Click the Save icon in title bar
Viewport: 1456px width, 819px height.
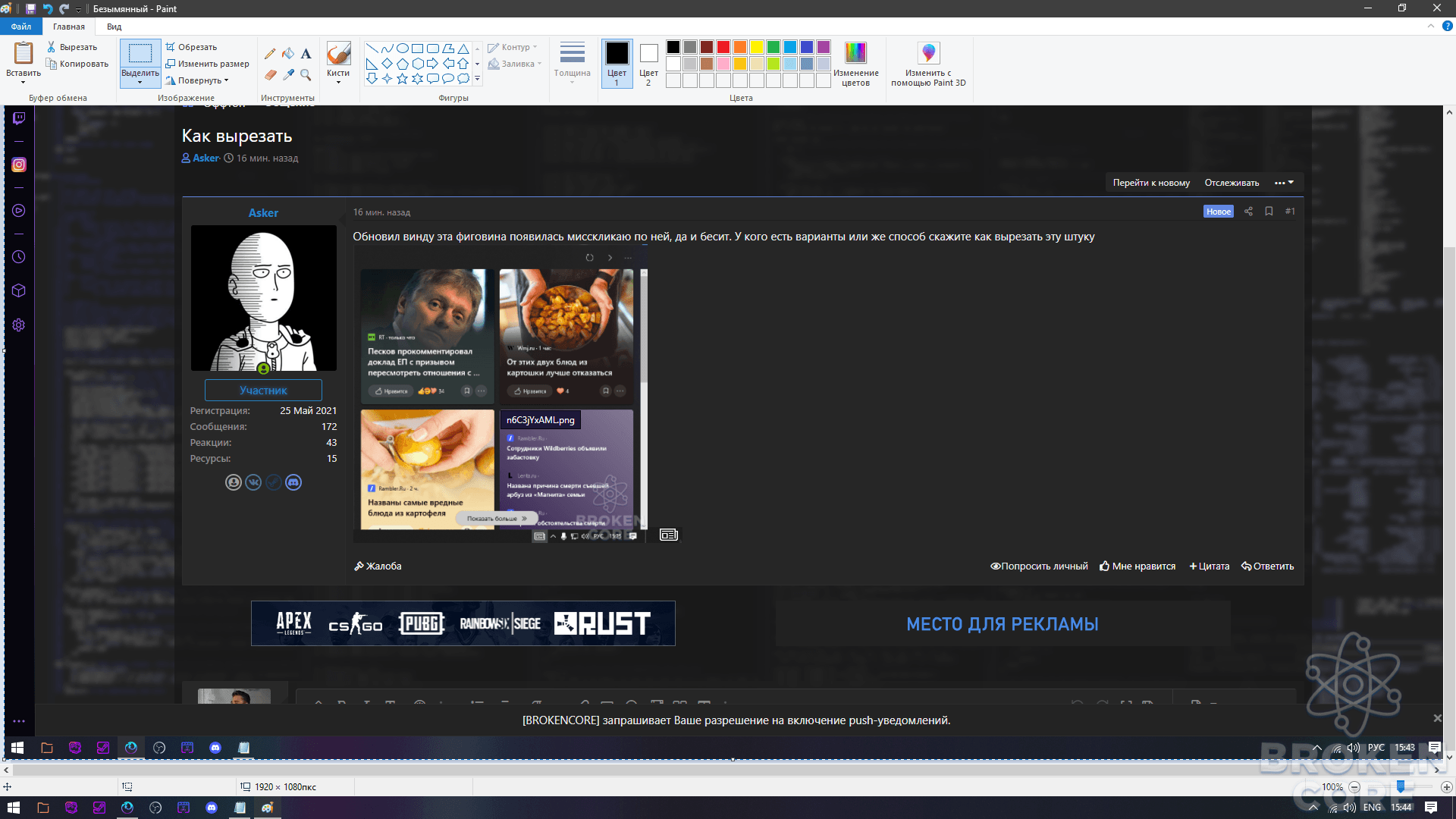(30, 8)
